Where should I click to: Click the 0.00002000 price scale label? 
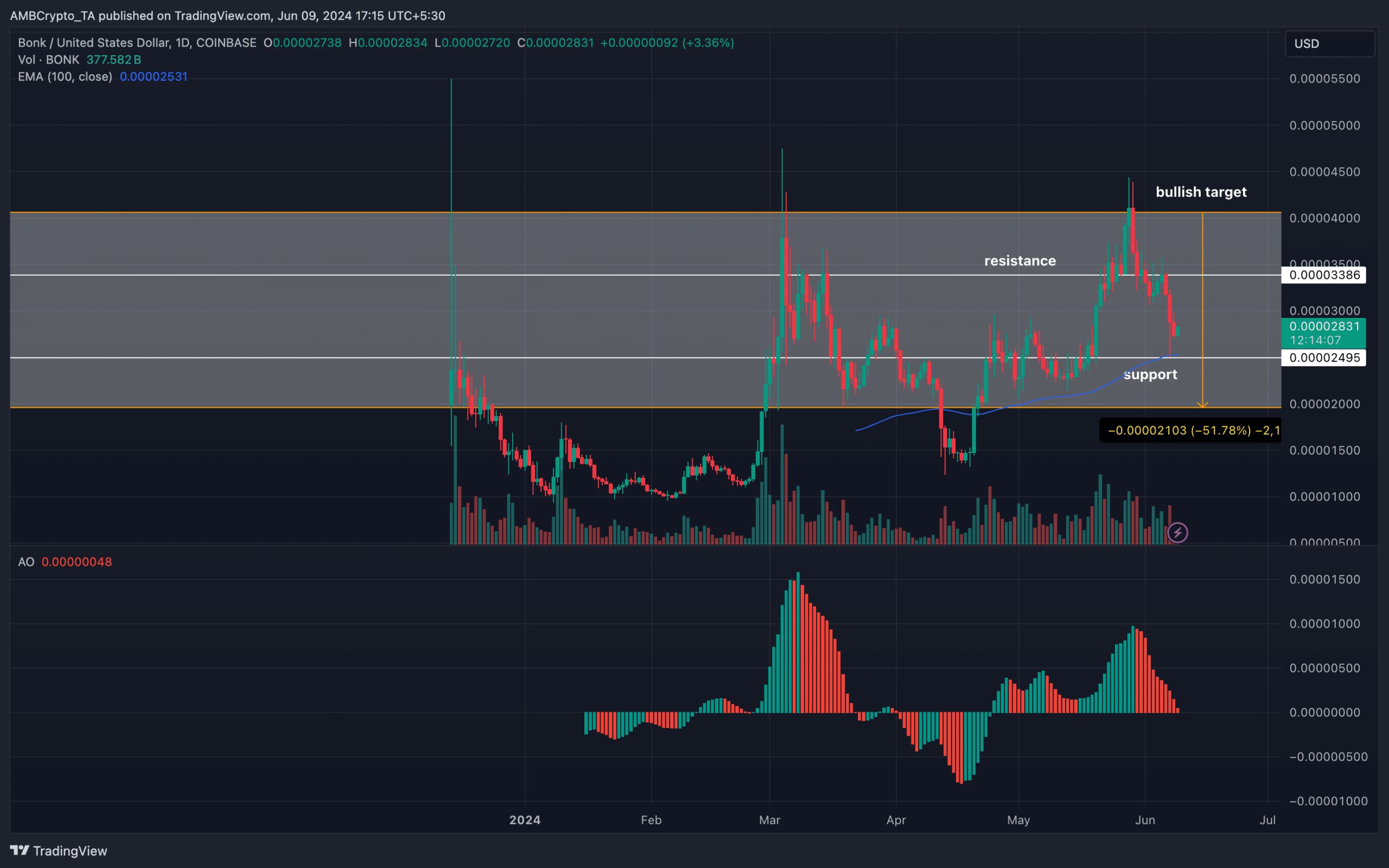click(x=1324, y=404)
